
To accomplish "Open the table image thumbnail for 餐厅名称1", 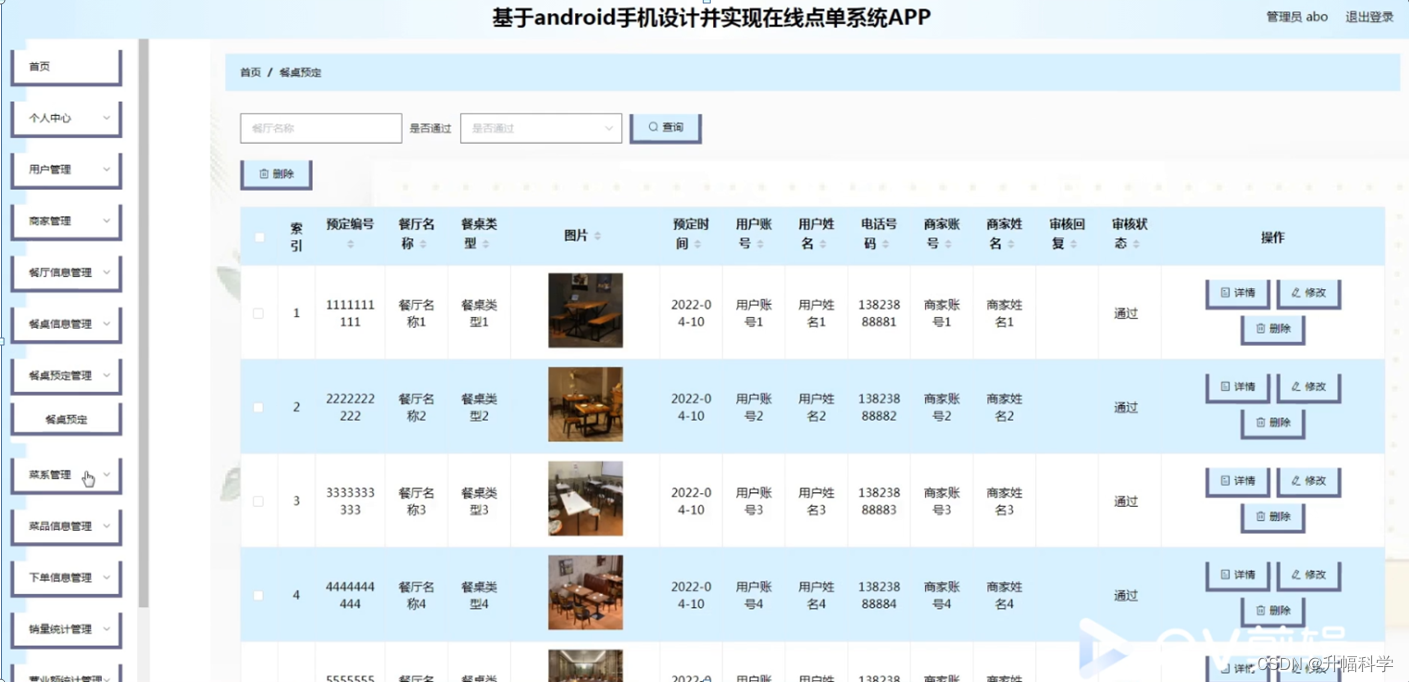I will [585, 311].
